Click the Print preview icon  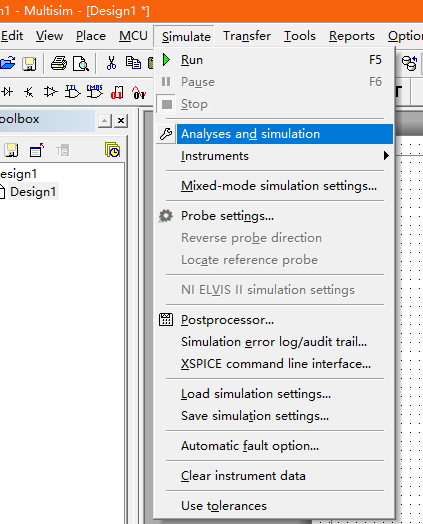click(x=81, y=63)
